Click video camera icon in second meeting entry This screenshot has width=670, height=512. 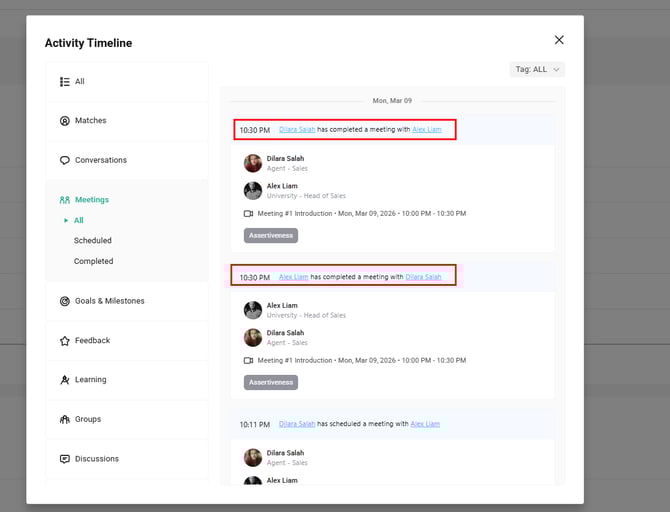point(249,360)
